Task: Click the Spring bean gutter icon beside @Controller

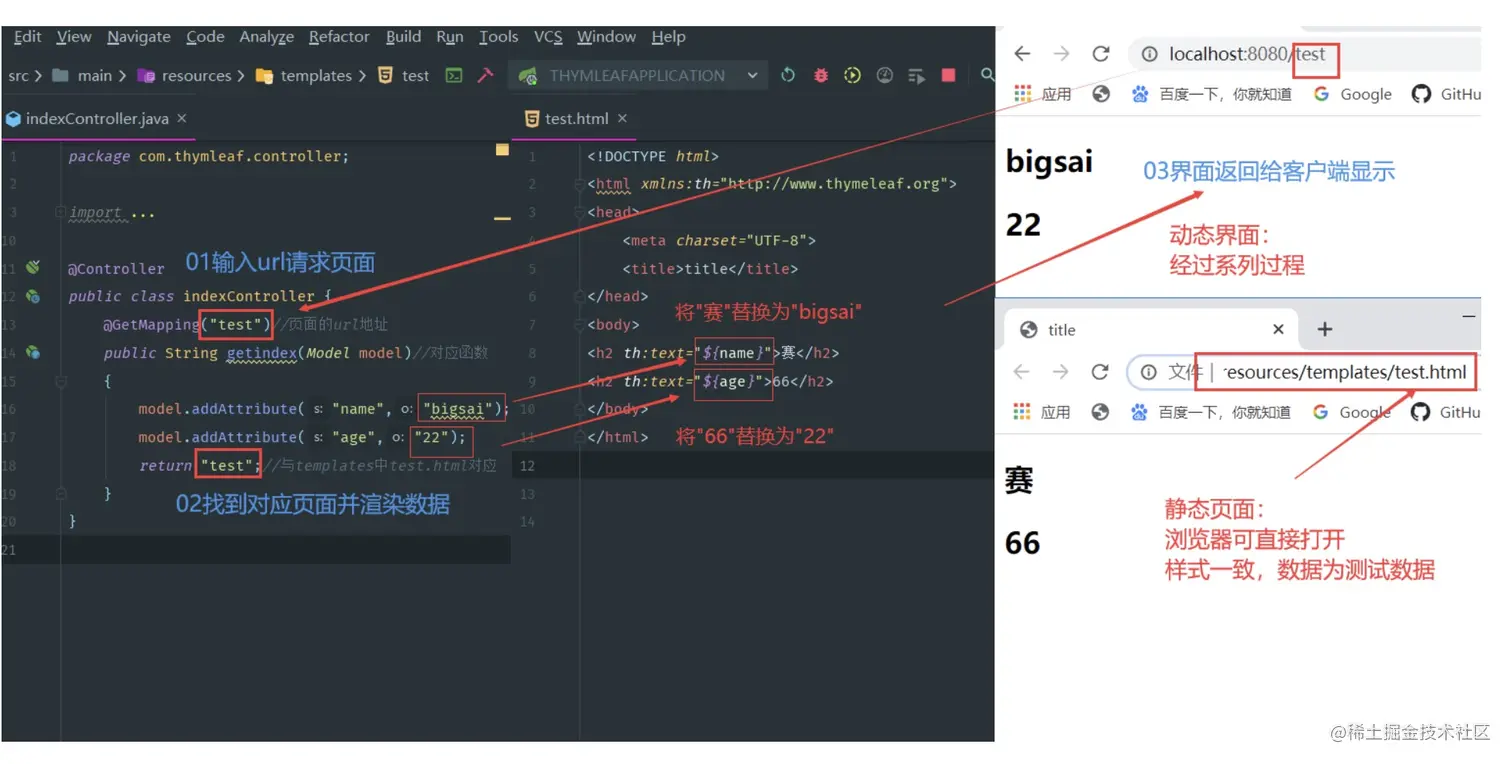Action: (33, 268)
